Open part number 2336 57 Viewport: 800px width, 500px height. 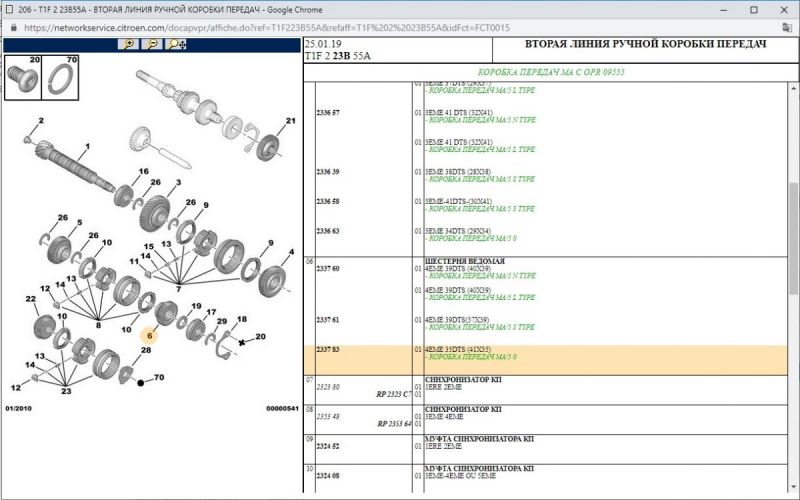(x=328, y=113)
